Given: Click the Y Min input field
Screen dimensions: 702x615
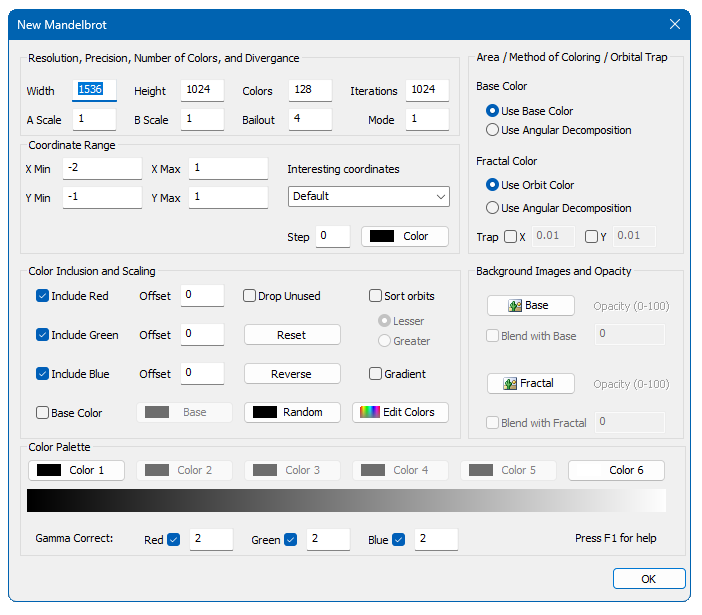Looking at the screenshot, I should point(102,197).
